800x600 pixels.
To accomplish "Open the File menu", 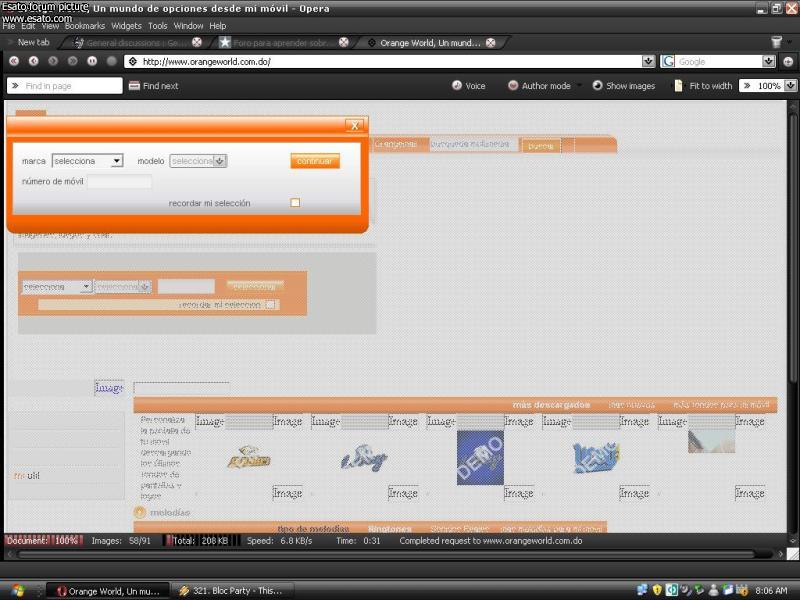I will (9, 26).
